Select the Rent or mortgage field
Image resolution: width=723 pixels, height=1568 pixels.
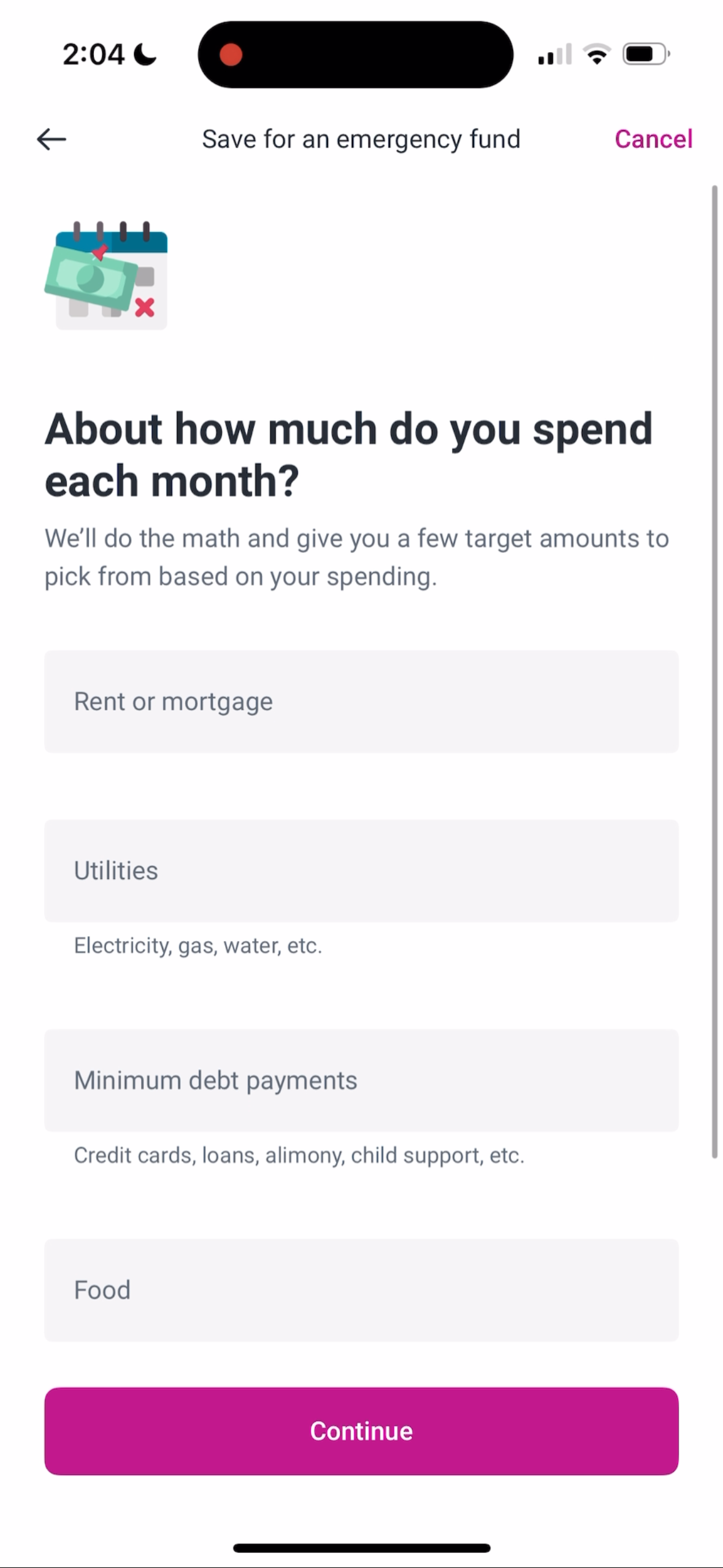pyautogui.click(x=361, y=701)
